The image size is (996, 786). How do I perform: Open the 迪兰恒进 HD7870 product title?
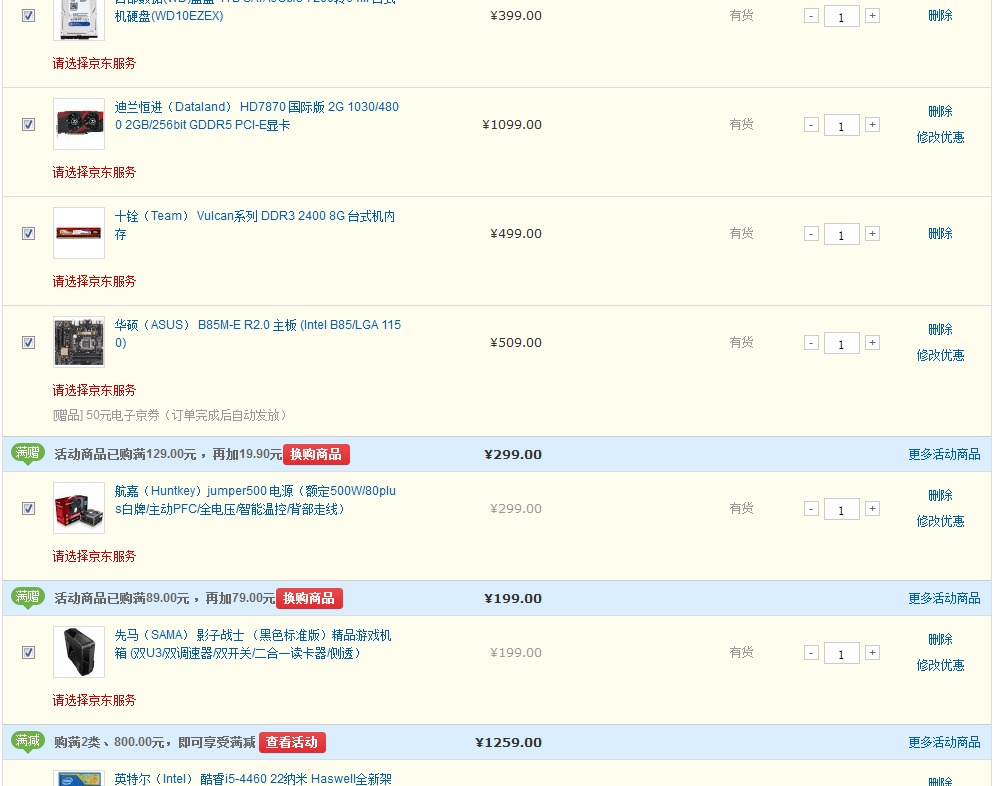pos(257,116)
